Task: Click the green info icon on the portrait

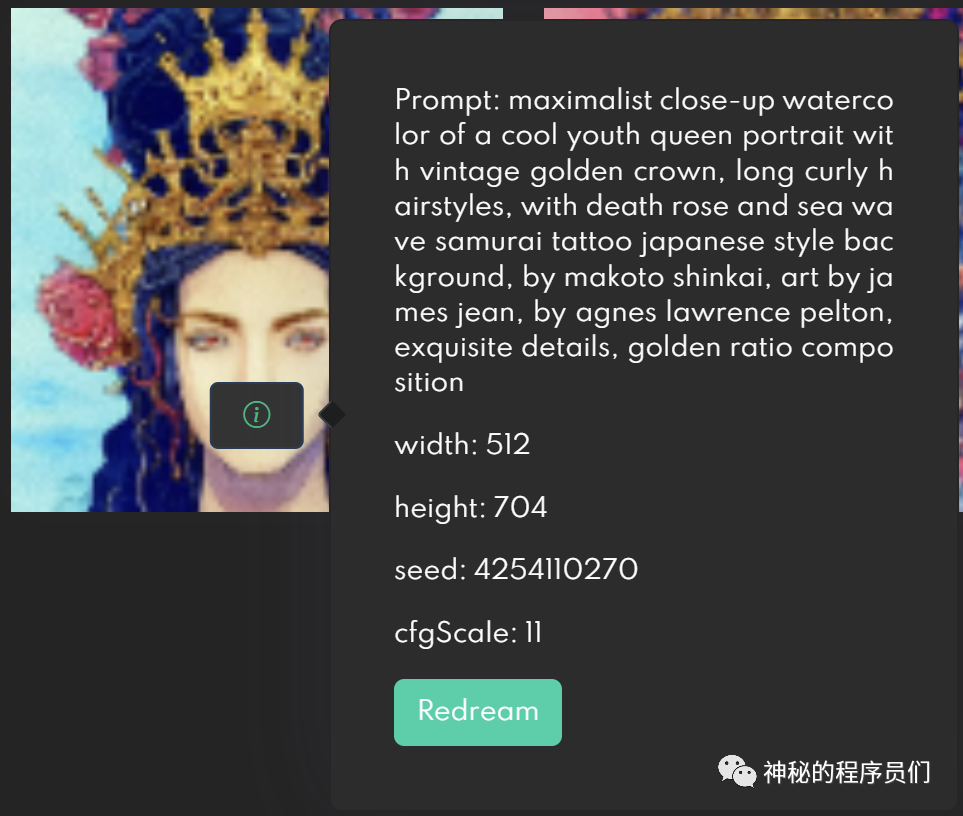Action: click(x=257, y=414)
